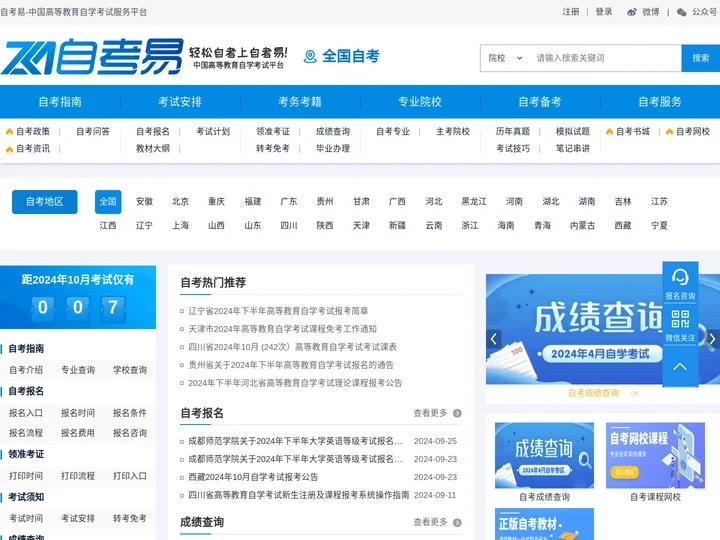This screenshot has height=540, width=720.
Task: Open 打印入口 in left sidebar
Action: [130, 476]
